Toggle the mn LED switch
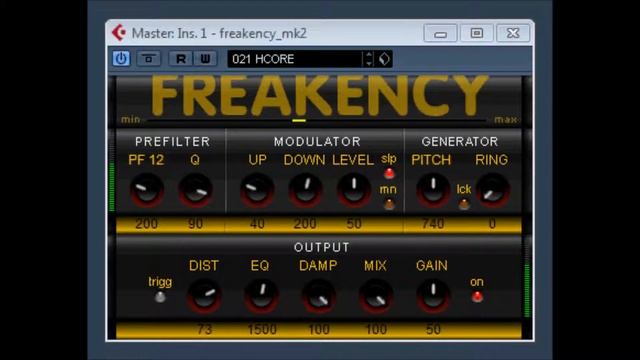 click(389, 204)
